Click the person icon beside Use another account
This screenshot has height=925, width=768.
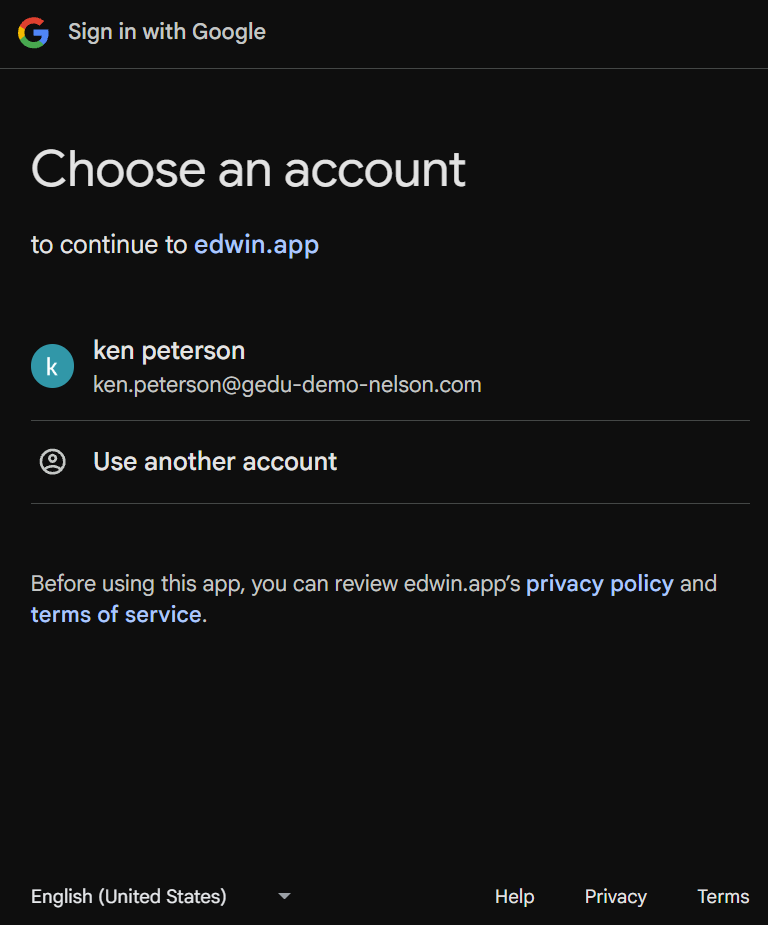tap(52, 461)
